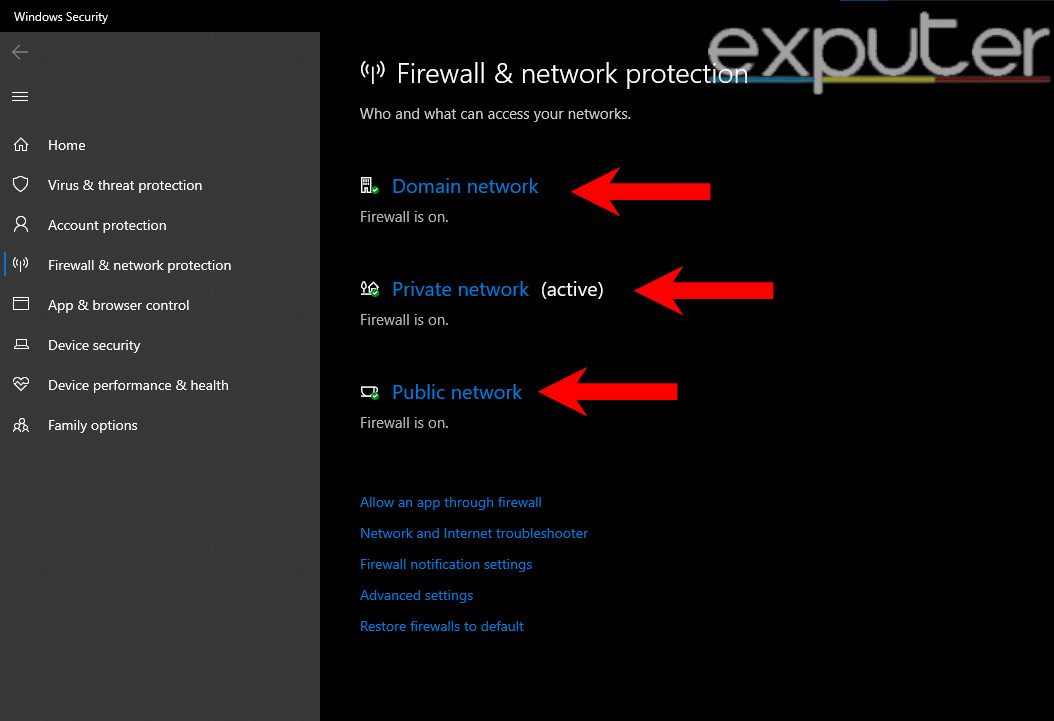This screenshot has width=1054, height=721.
Task: Click the back arrow at top left
Action: (20, 52)
